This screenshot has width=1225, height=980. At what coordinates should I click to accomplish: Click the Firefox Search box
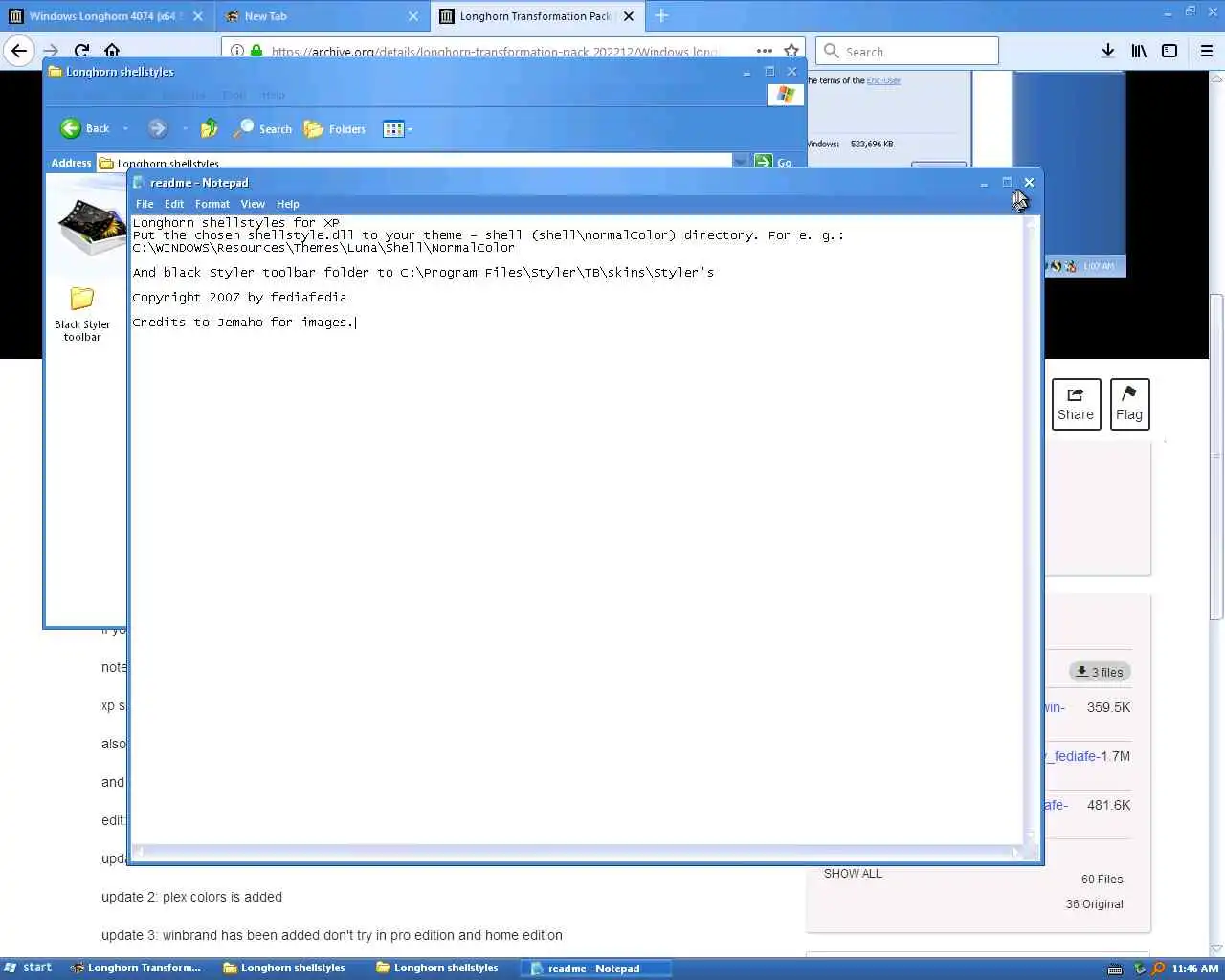pos(907,51)
